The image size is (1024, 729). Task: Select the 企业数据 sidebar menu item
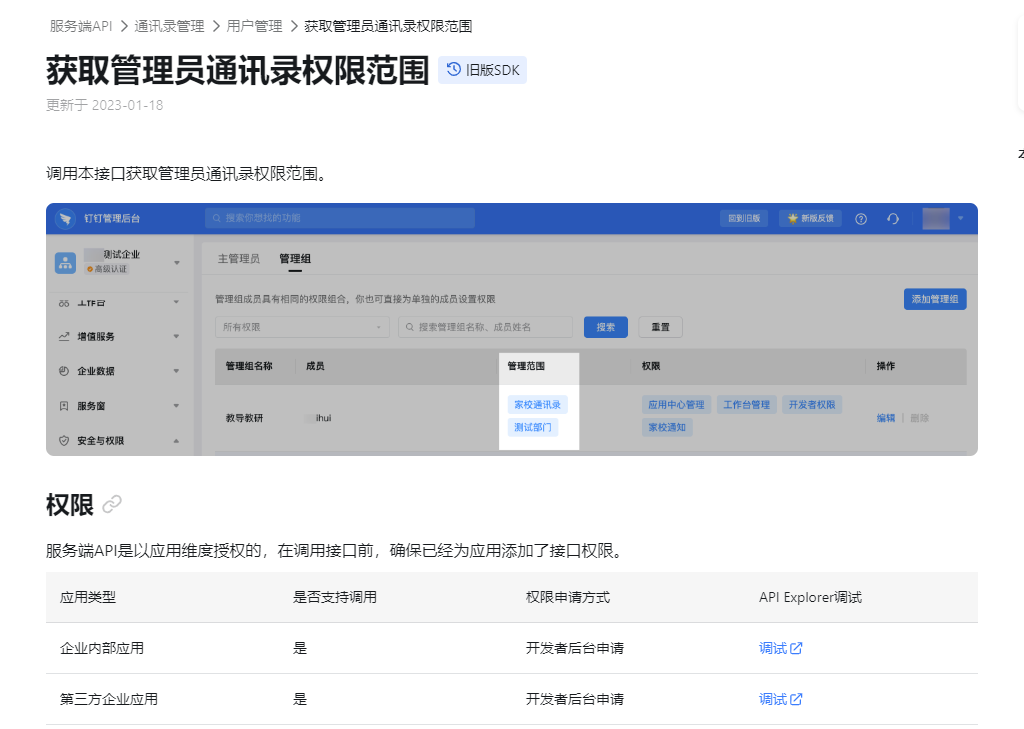[120, 371]
